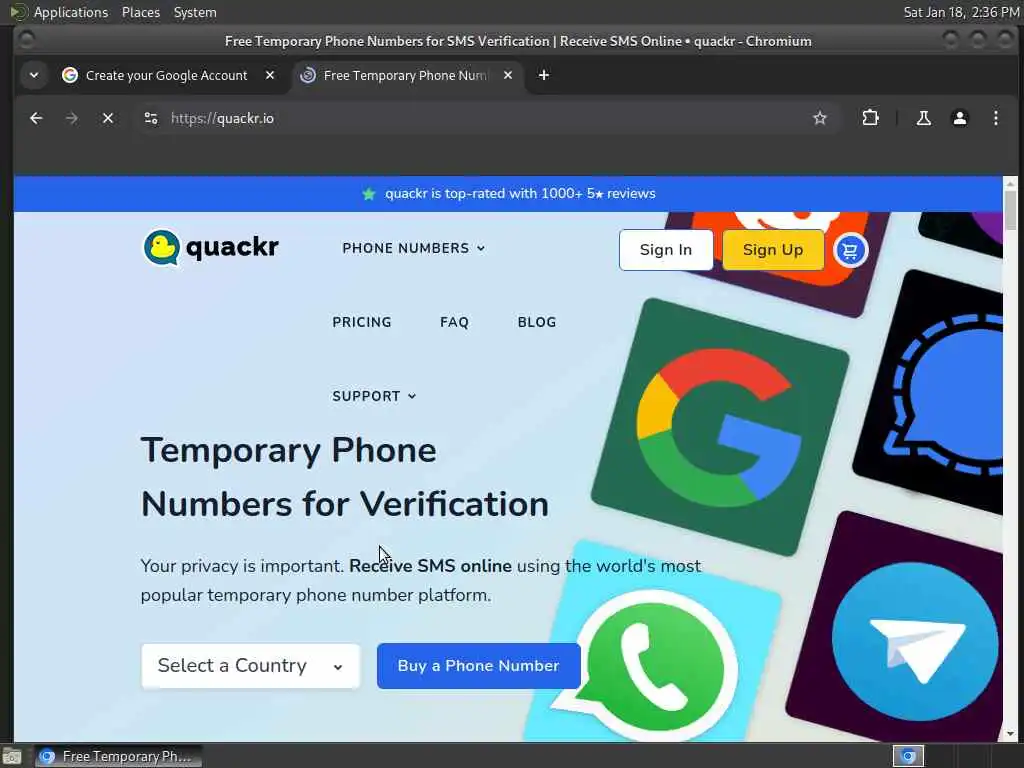The height and width of the screenshot is (768, 1024).
Task: Switch to Create your Google Account tab
Action: [x=167, y=75]
